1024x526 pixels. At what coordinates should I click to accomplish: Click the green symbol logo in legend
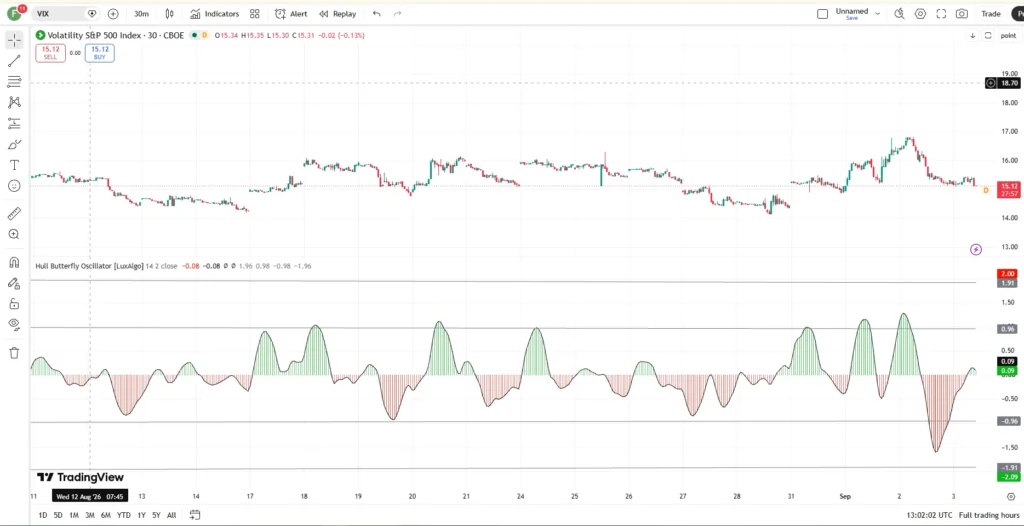click(x=40, y=35)
